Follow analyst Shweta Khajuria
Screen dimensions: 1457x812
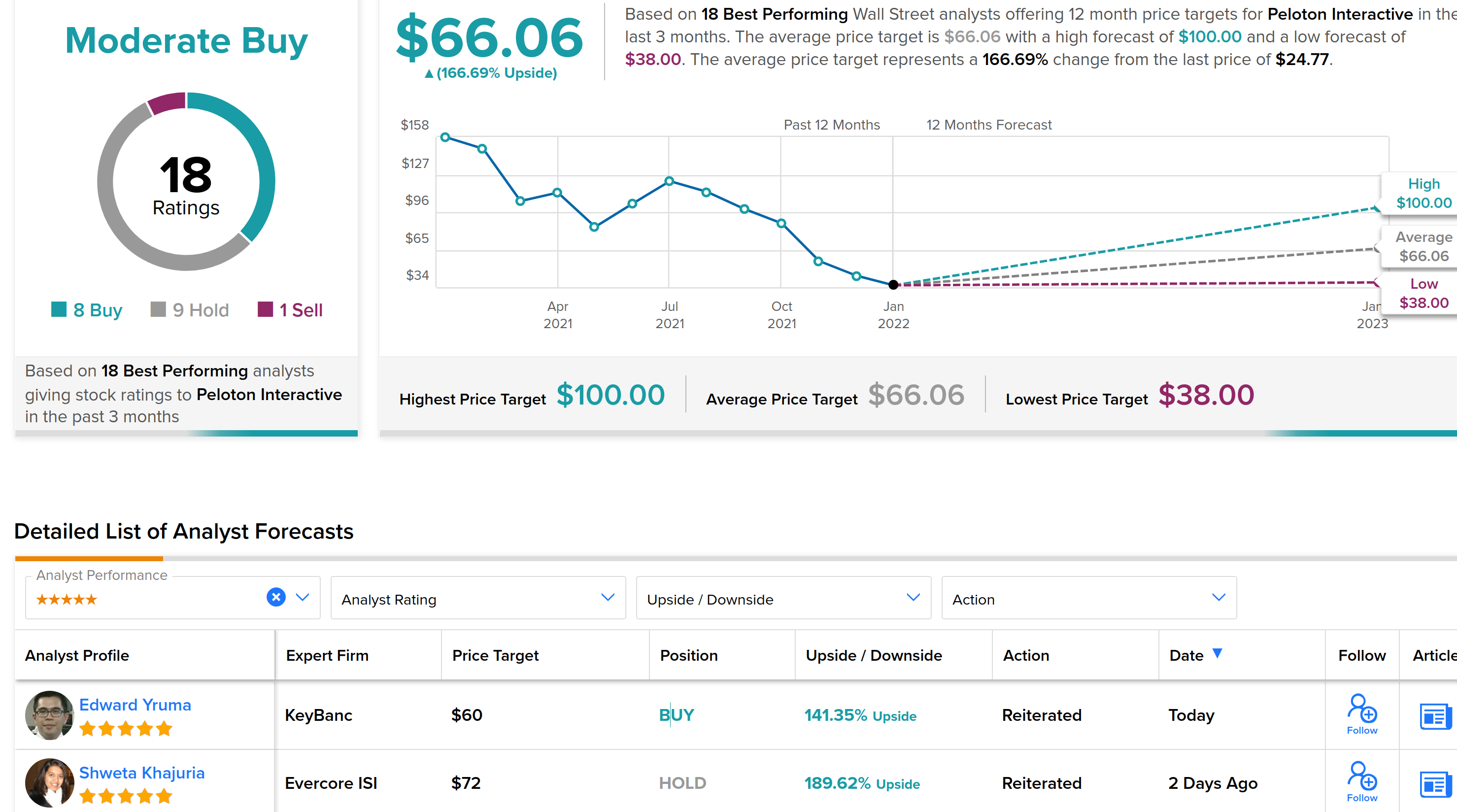coord(1361,782)
